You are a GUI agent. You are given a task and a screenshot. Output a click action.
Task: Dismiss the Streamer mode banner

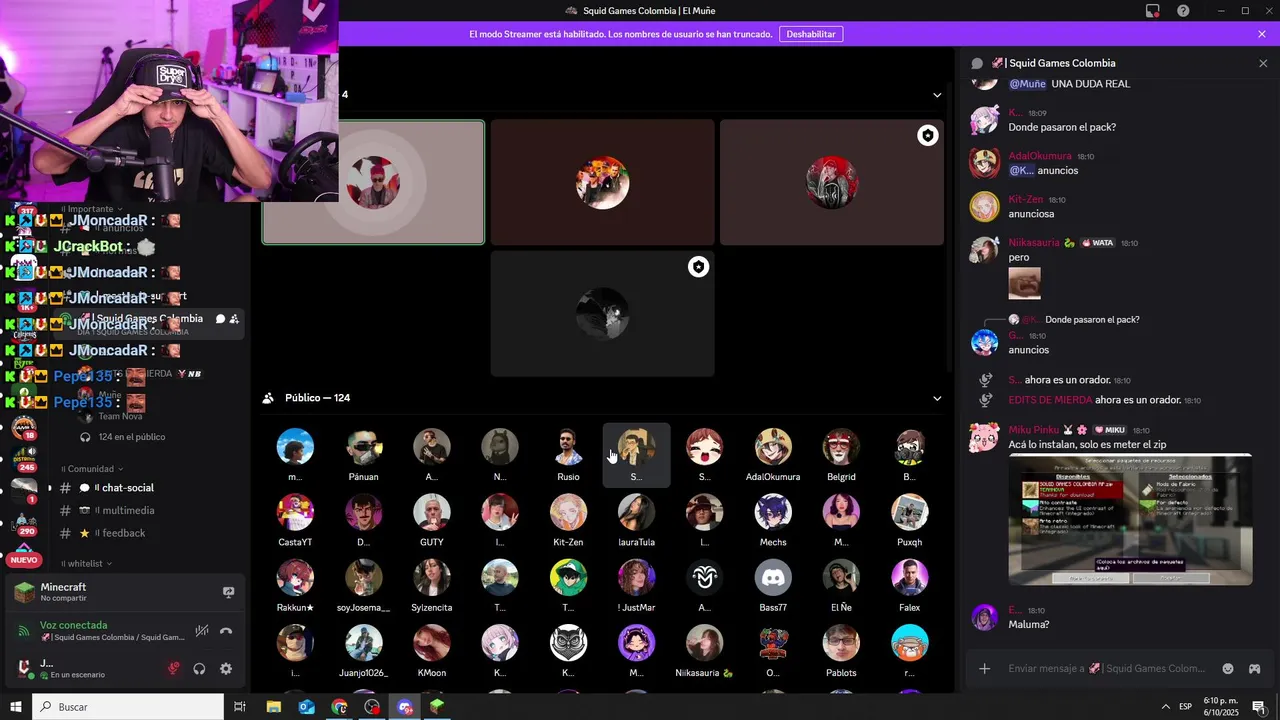pyautogui.click(x=1262, y=34)
